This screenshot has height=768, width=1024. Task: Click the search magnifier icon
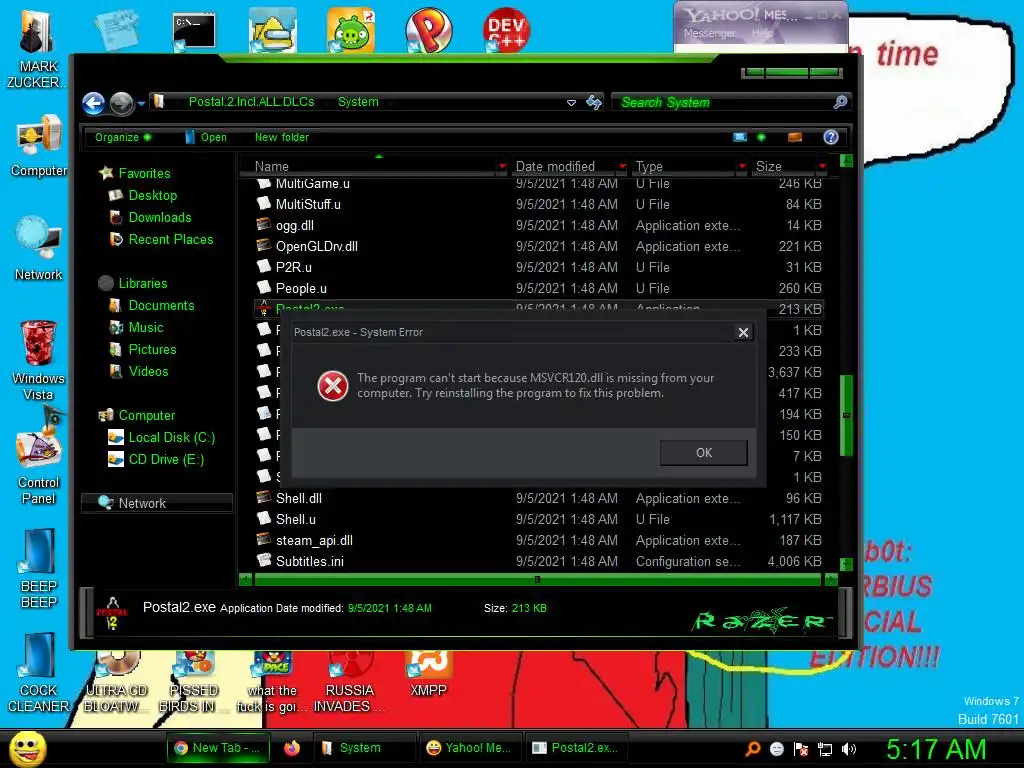pos(840,102)
